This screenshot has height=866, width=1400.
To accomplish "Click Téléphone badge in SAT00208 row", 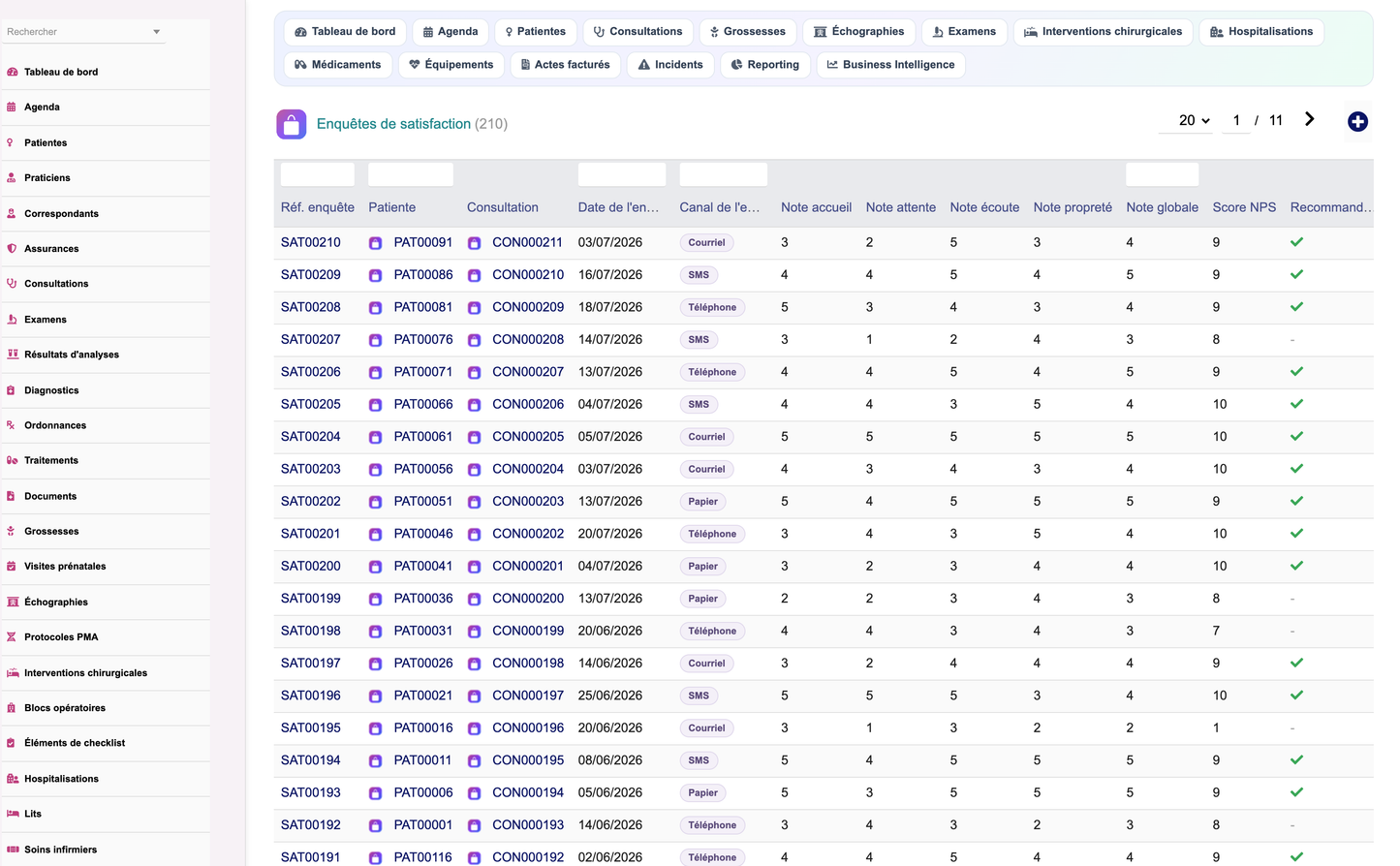I will pyautogui.click(x=712, y=308).
